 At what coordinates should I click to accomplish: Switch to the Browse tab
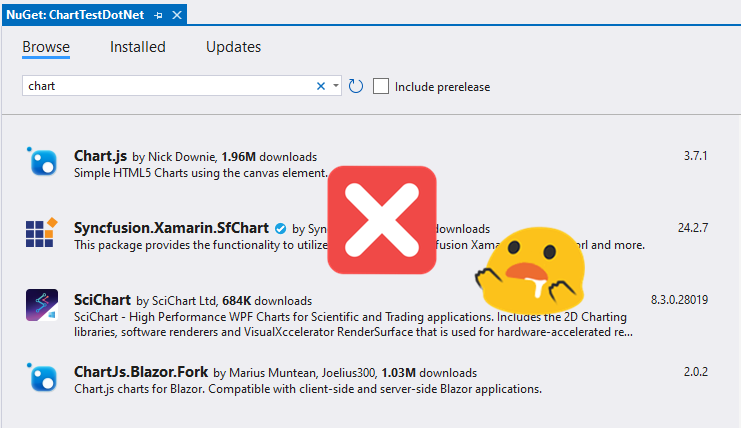(46, 47)
